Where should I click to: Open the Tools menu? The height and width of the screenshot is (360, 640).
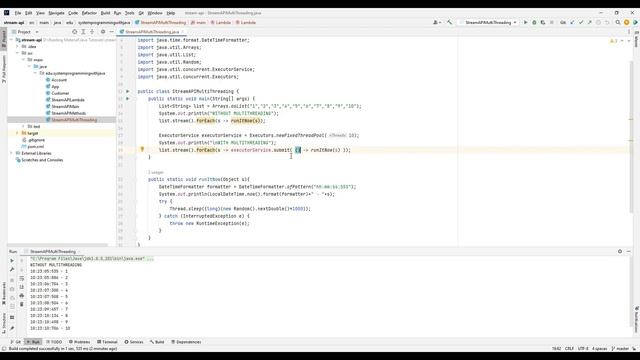point(129,13)
